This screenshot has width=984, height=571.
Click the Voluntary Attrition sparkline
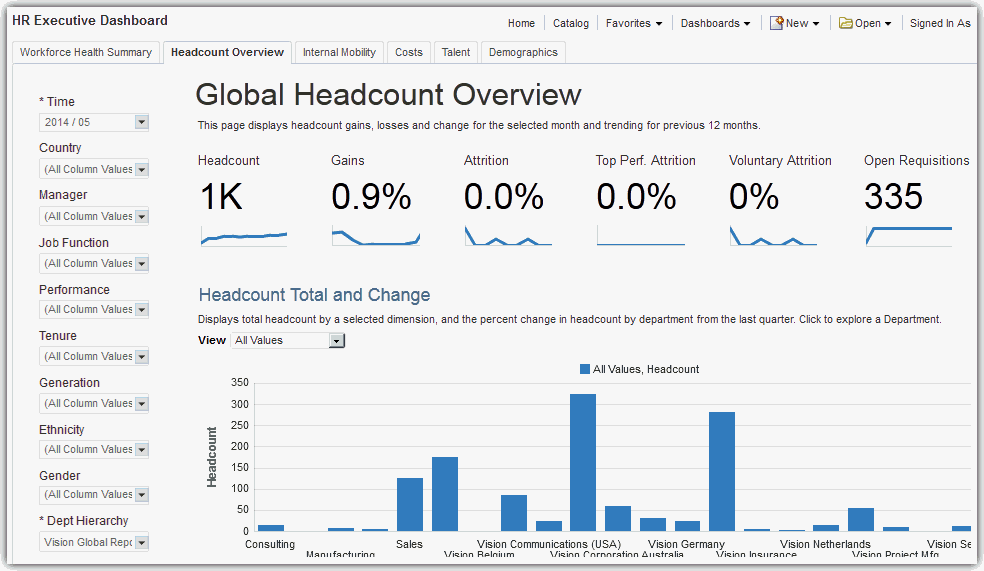point(772,237)
